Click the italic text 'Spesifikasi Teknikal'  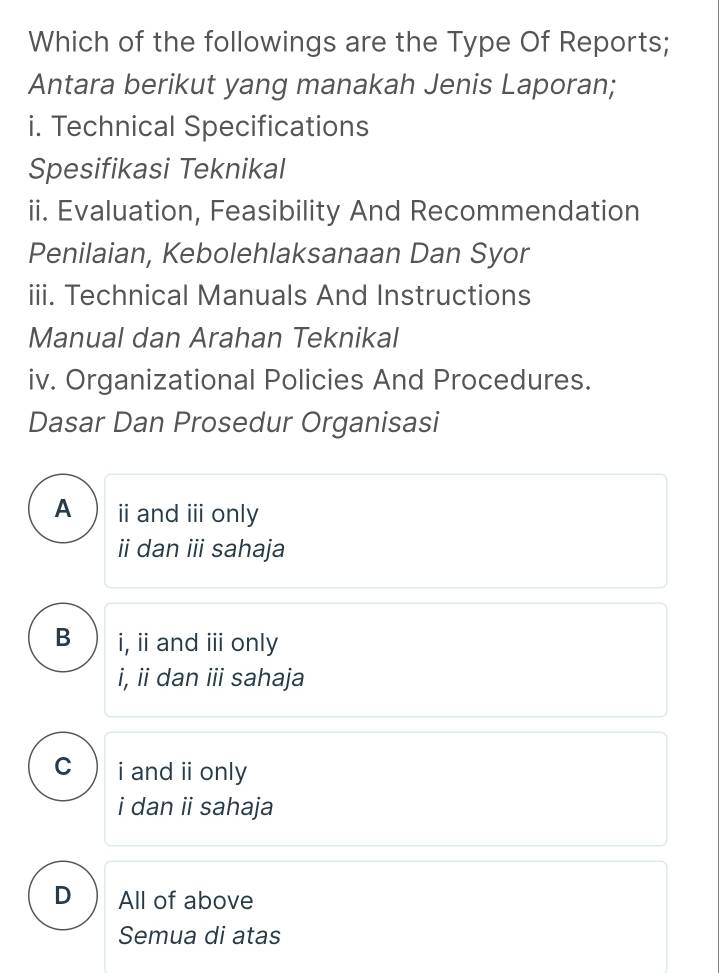point(157,169)
